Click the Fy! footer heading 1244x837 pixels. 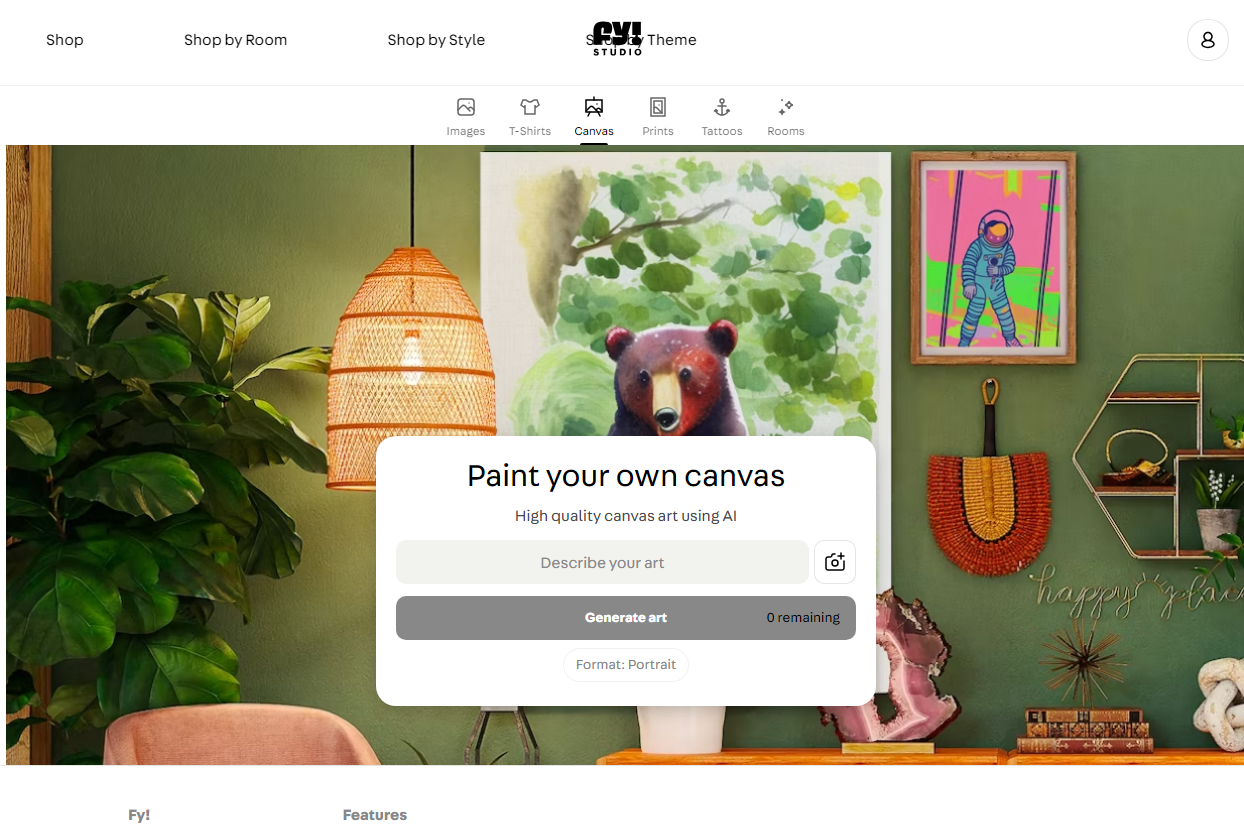pyautogui.click(x=139, y=815)
